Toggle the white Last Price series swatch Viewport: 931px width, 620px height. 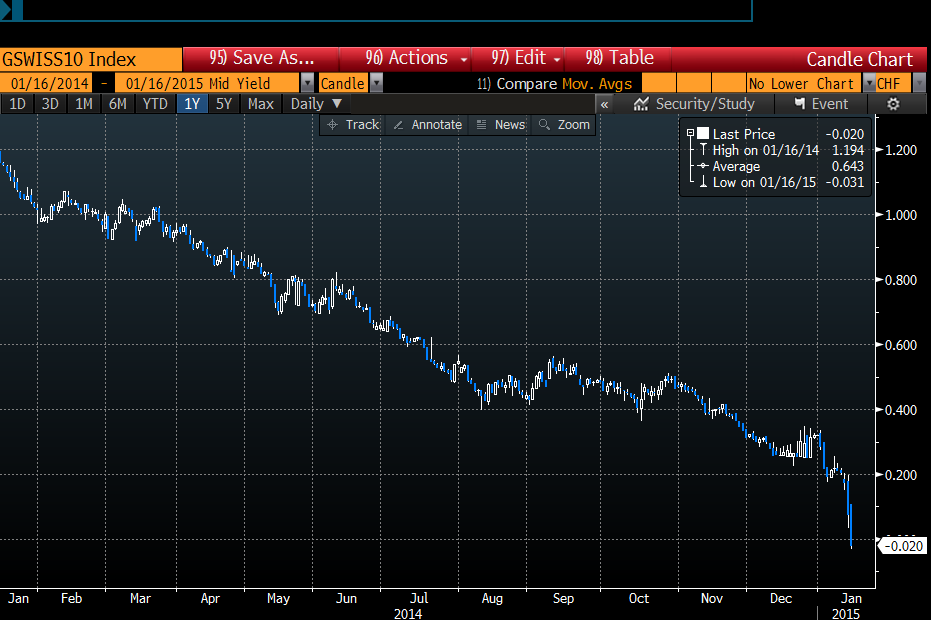(x=703, y=134)
